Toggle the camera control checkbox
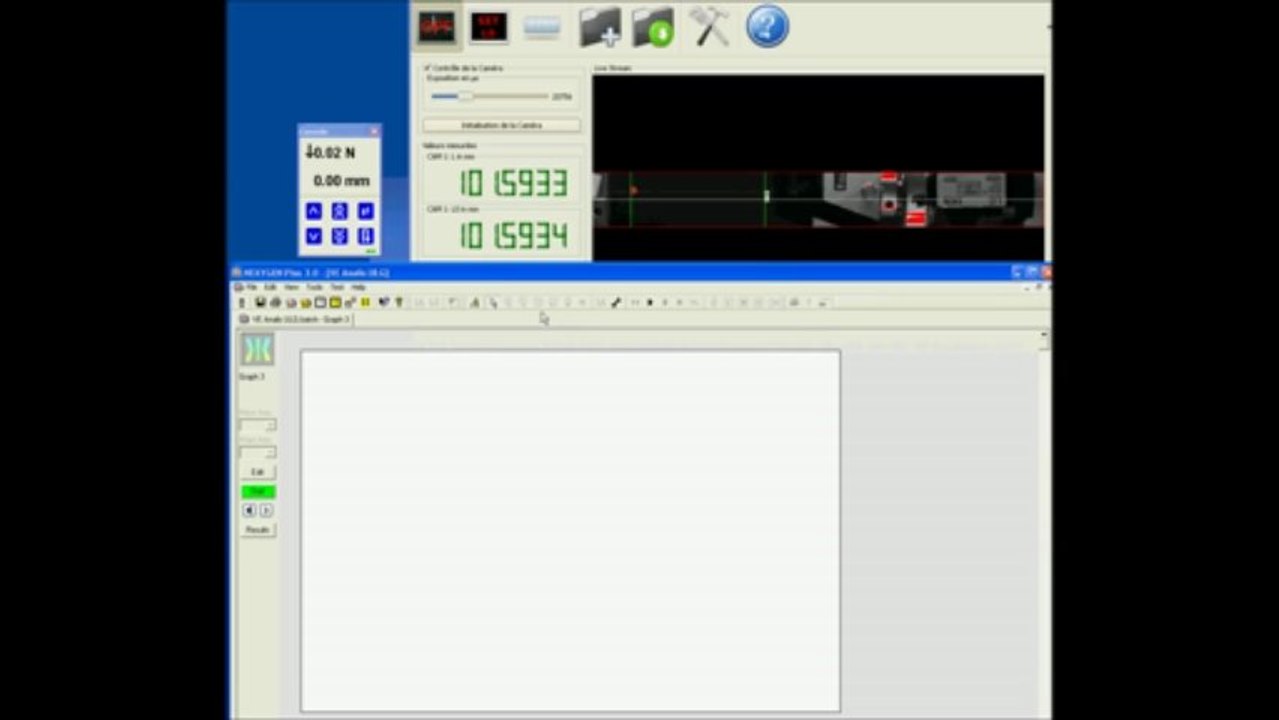Image resolution: width=1279 pixels, height=720 pixels. [429, 68]
